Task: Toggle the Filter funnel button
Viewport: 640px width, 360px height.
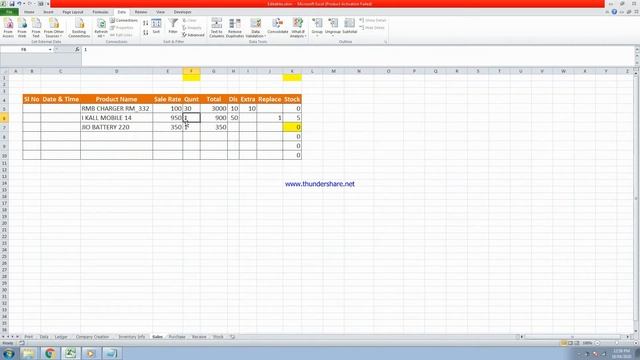Action: [x=173, y=26]
